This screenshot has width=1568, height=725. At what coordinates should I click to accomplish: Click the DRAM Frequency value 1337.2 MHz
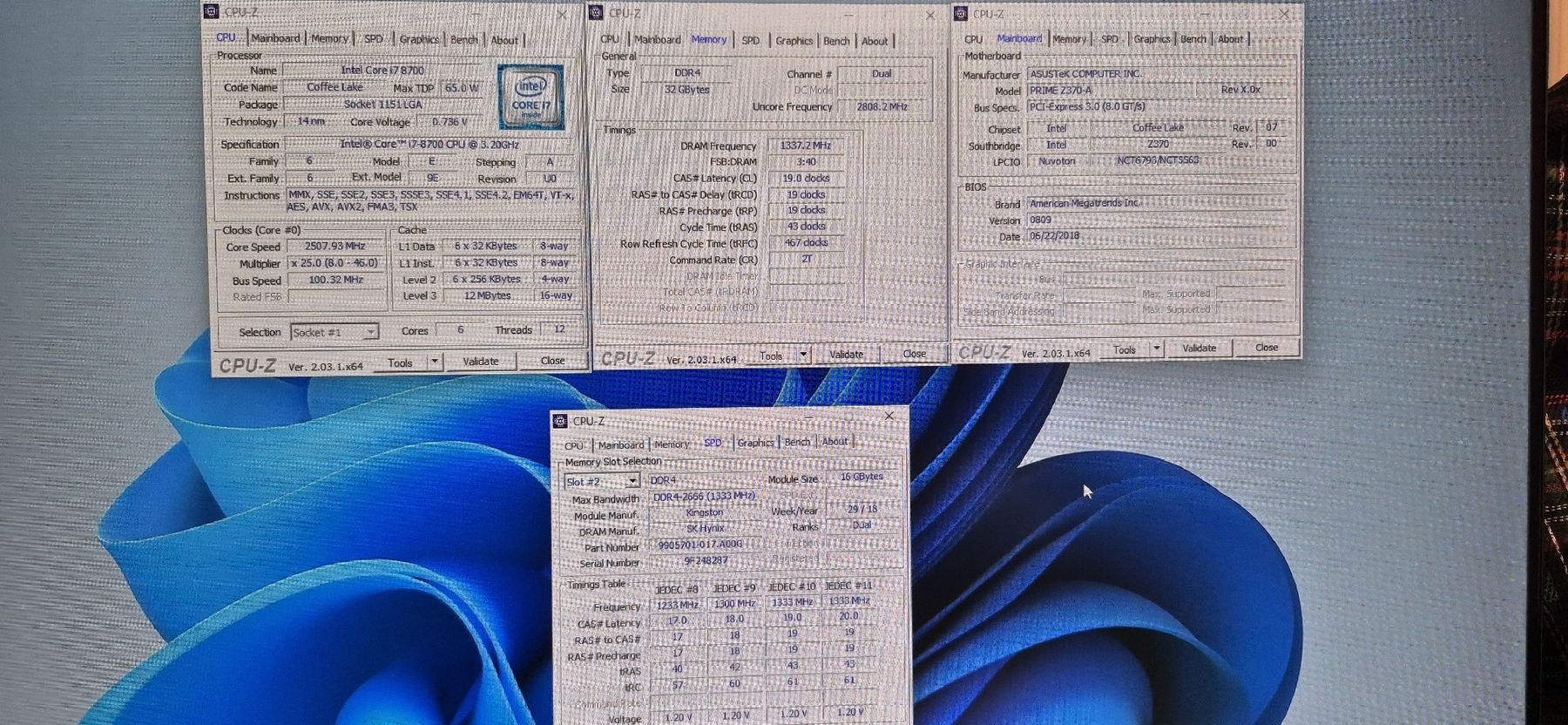805,146
